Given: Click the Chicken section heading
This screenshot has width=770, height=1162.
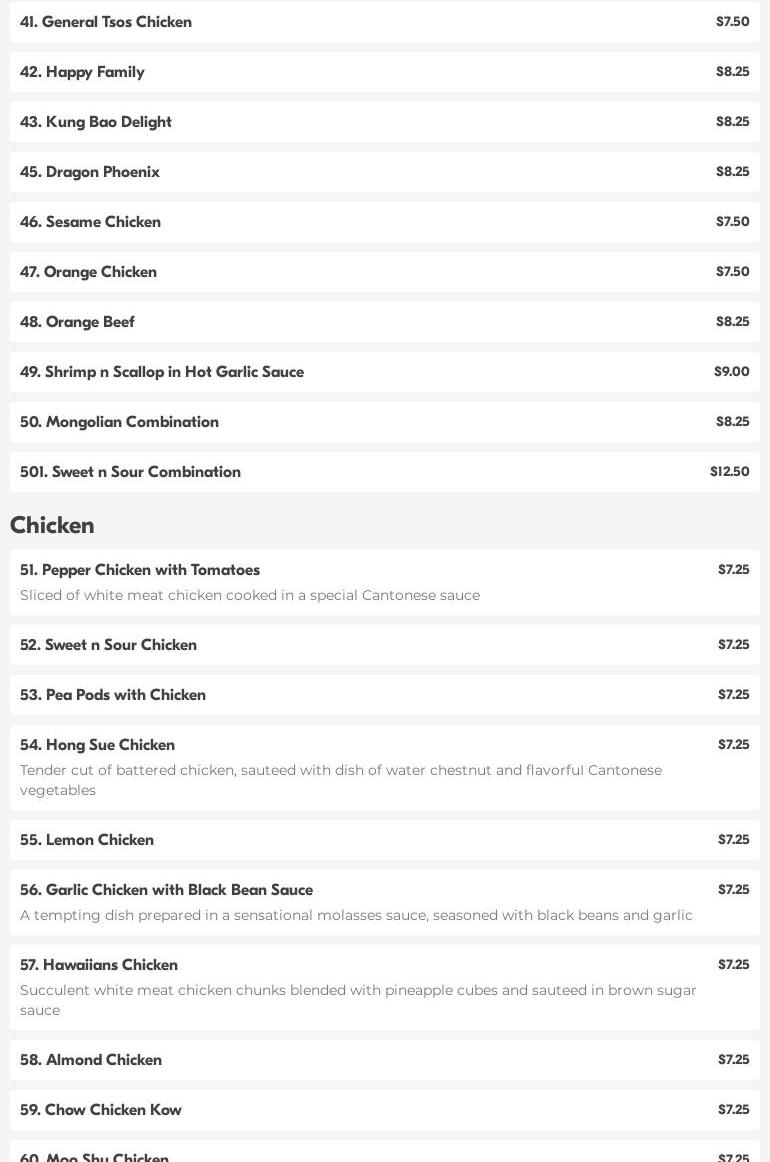Looking at the screenshot, I should (x=52, y=525).
